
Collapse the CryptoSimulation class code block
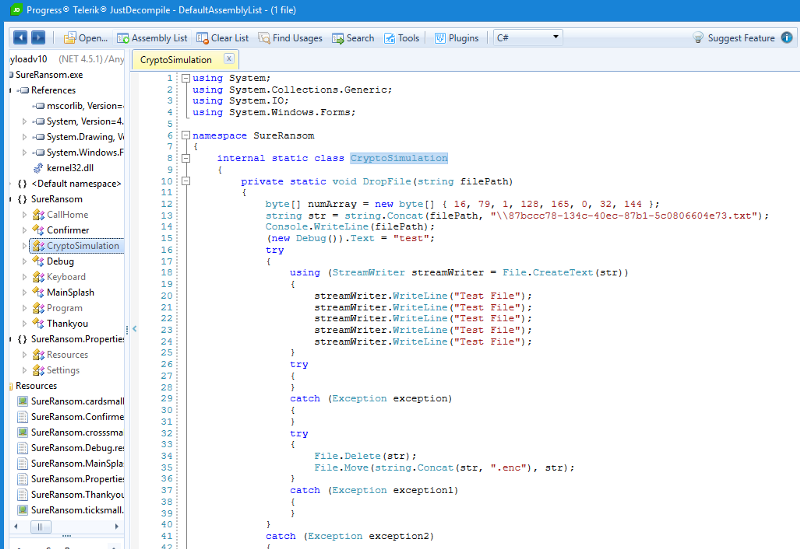[186, 158]
